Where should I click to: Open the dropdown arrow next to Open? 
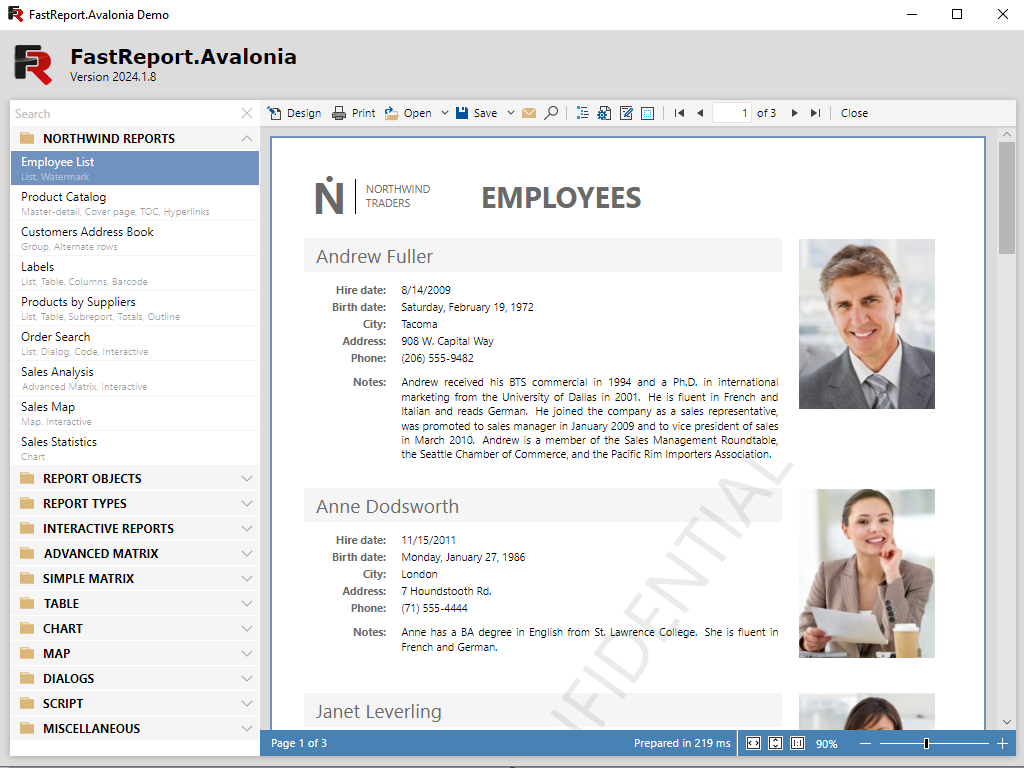442,113
